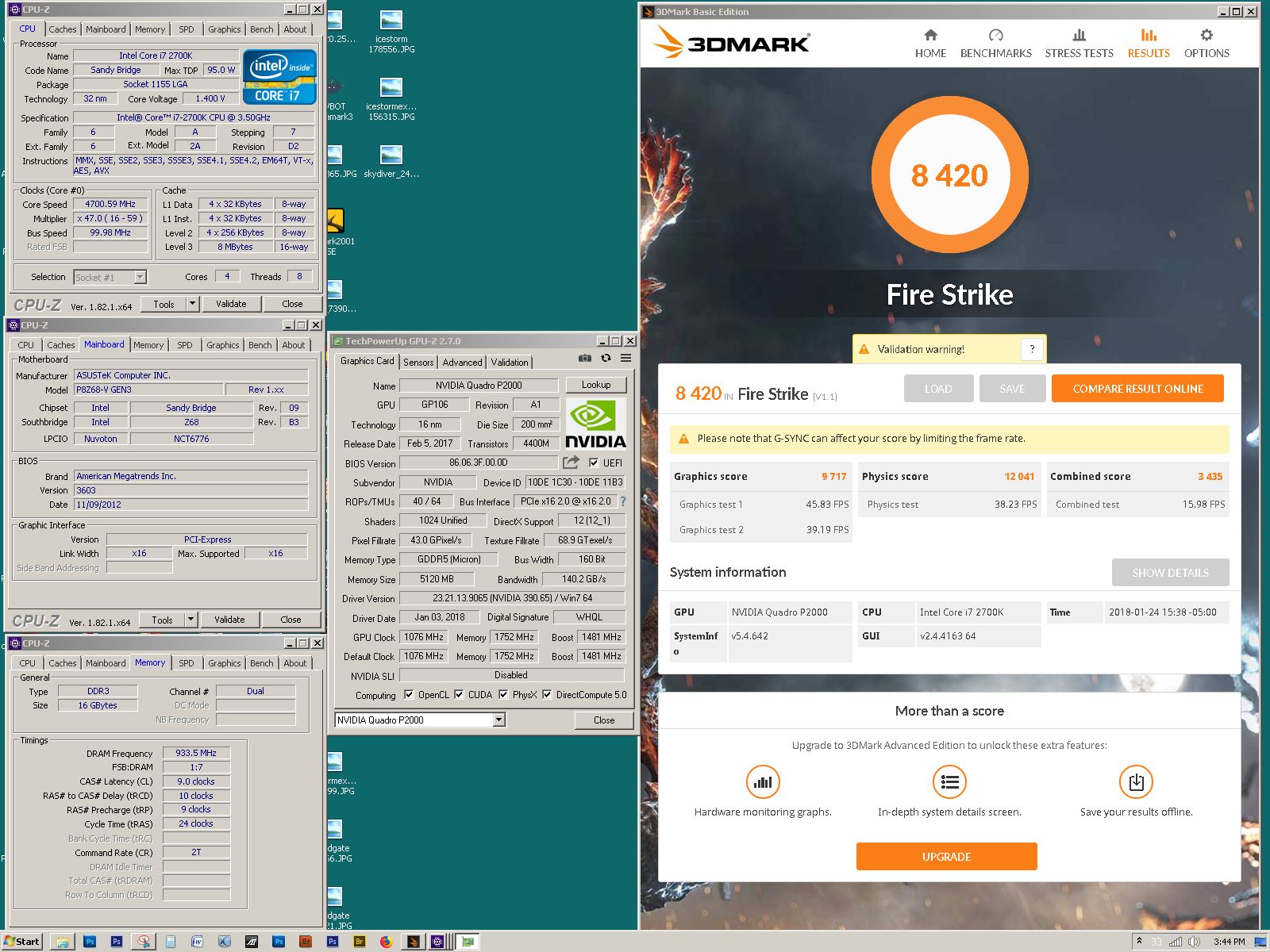Open SPD tab in CPU-Z Mainboard window

pyautogui.click(x=185, y=345)
